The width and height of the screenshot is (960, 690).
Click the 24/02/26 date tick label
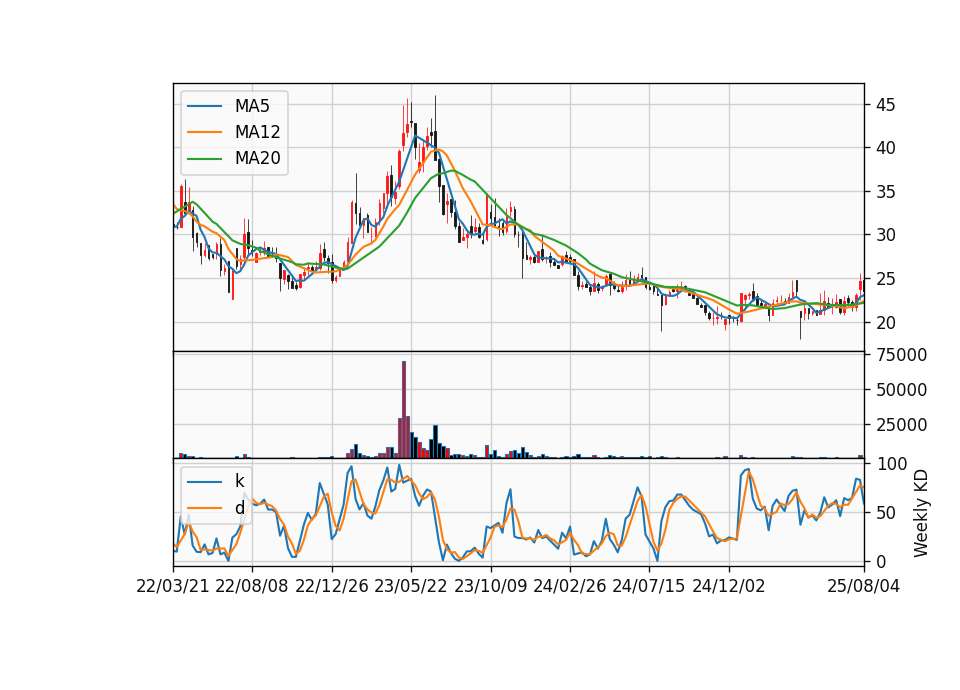(569, 586)
